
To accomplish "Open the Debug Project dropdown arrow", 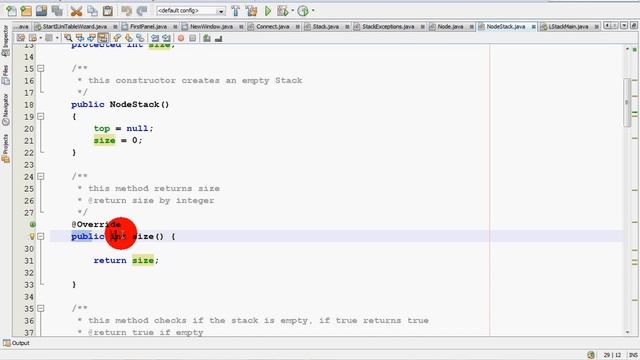I will [x=293, y=11].
